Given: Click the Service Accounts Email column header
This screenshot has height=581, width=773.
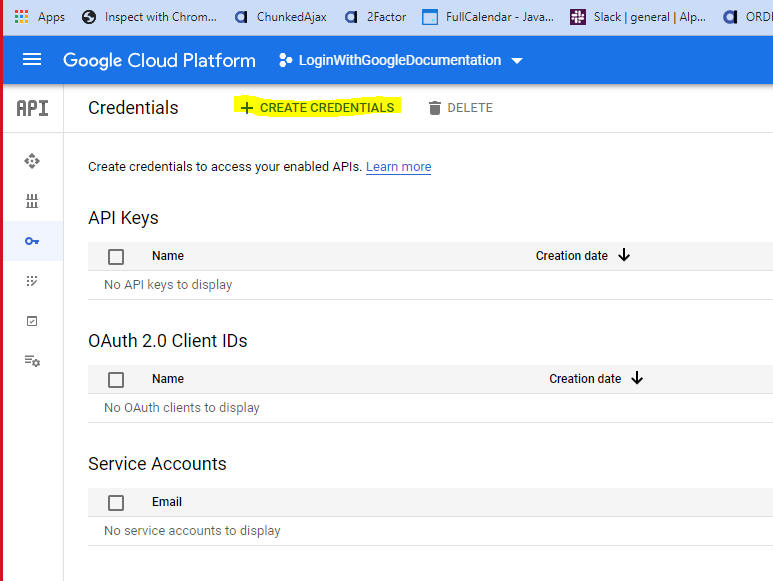Looking at the screenshot, I should [167, 502].
